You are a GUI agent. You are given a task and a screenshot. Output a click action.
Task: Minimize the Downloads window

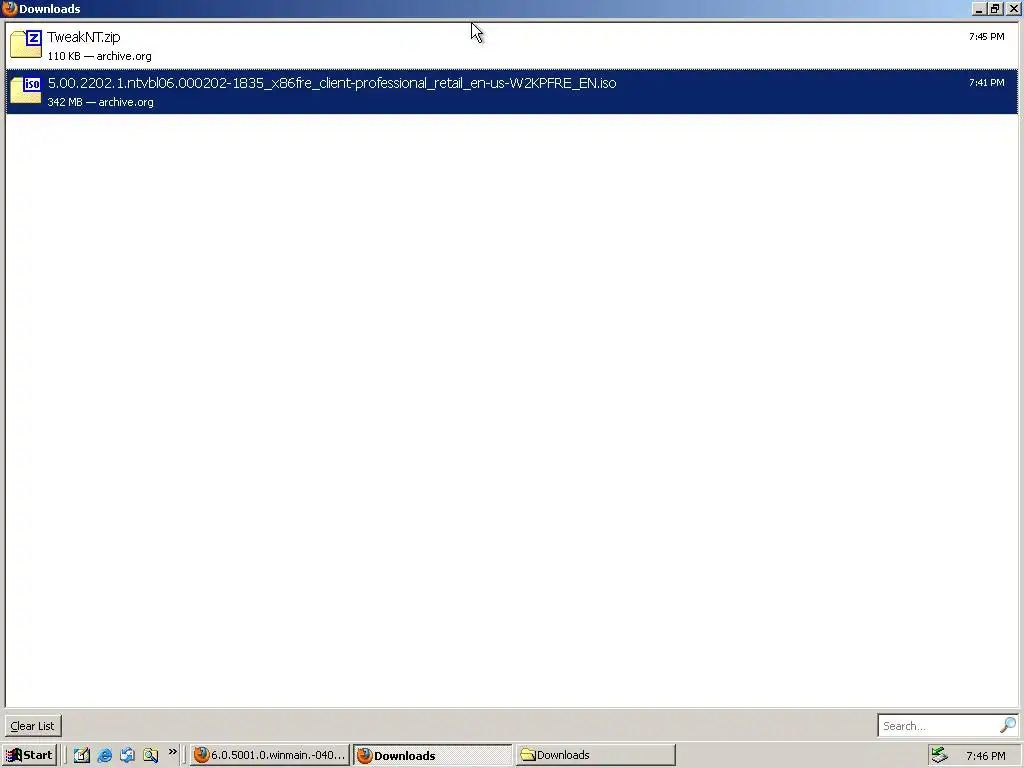pos(978,9)
